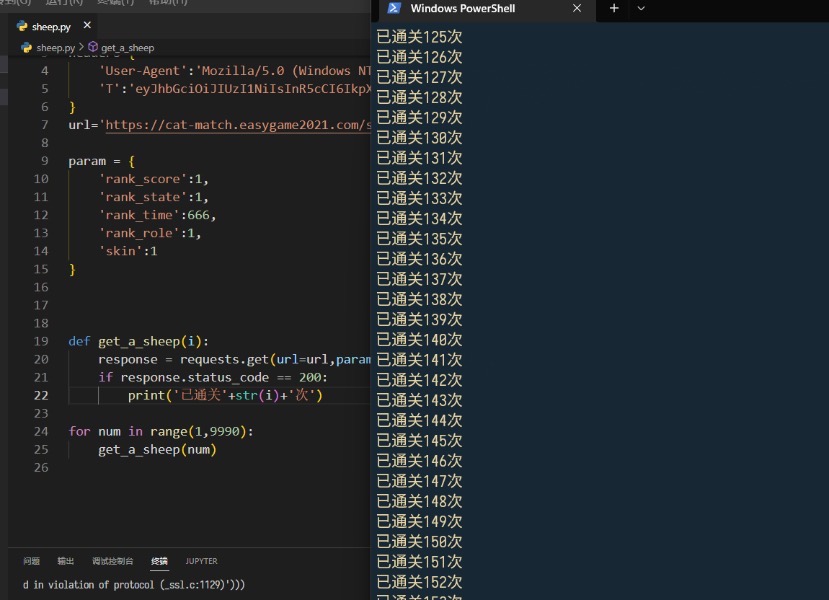Open the get_a_sheep breadcrumb dropdown
This screenshot has height=600, width=829.
tap(127, 47)
